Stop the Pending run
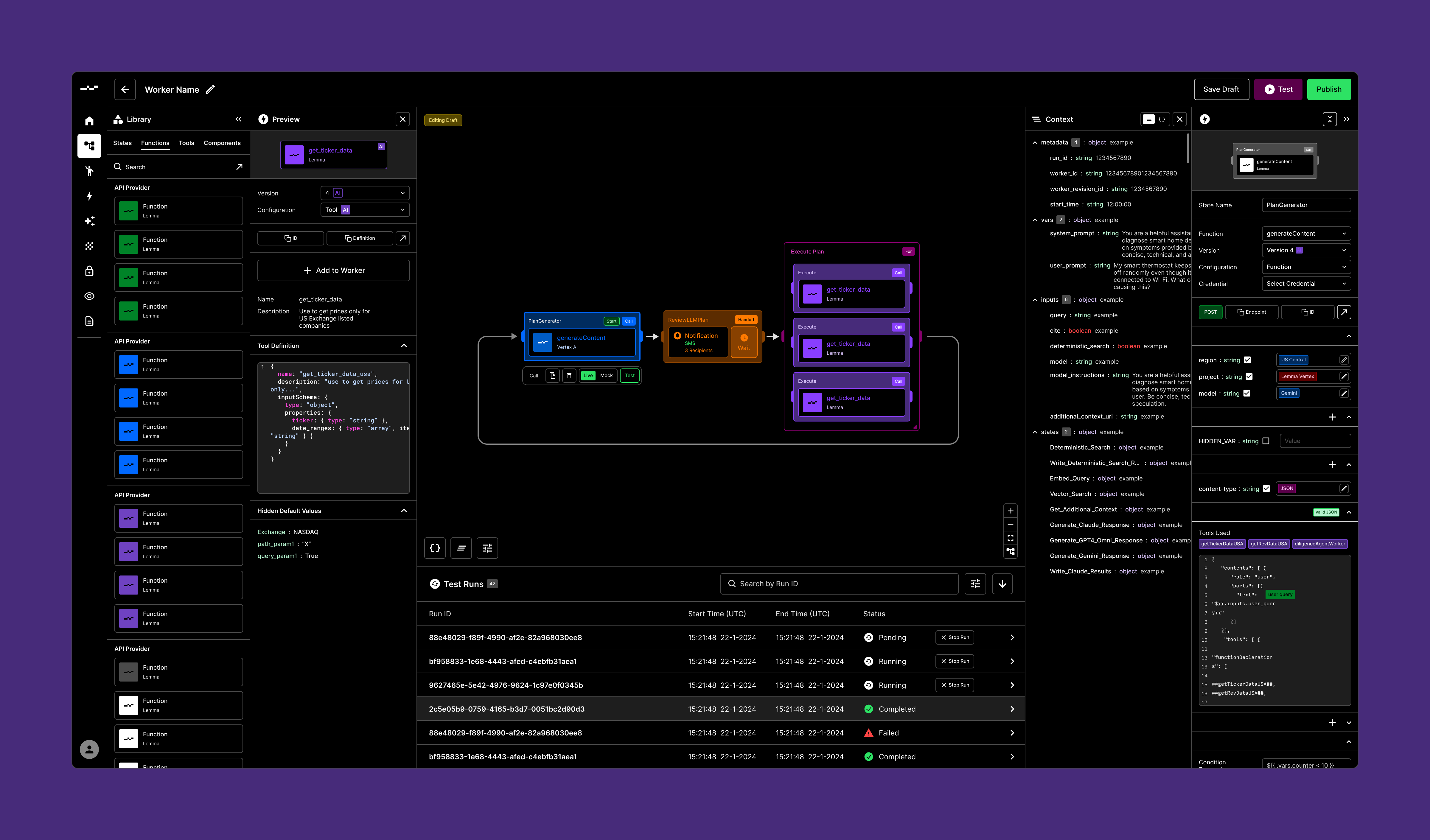Image resolution: width=1430 pixels, height=840 pixels. [x=955, y=637]
